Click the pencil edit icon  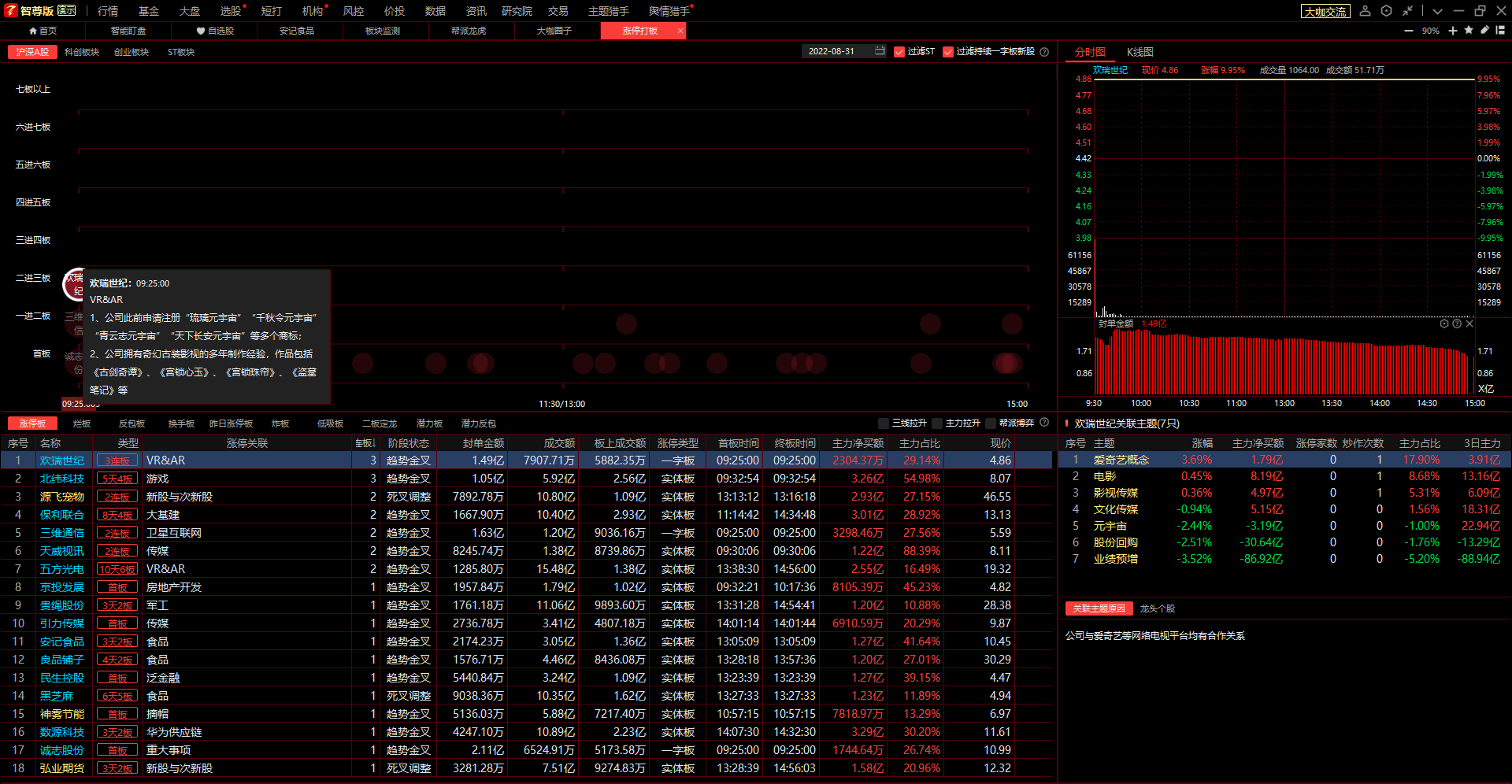(x=1484, y=30)
